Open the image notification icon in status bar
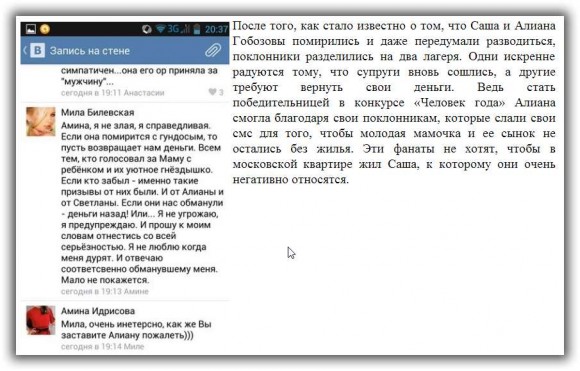The height and width of the screenshot is (371, 580). click(x=31, y=29)
